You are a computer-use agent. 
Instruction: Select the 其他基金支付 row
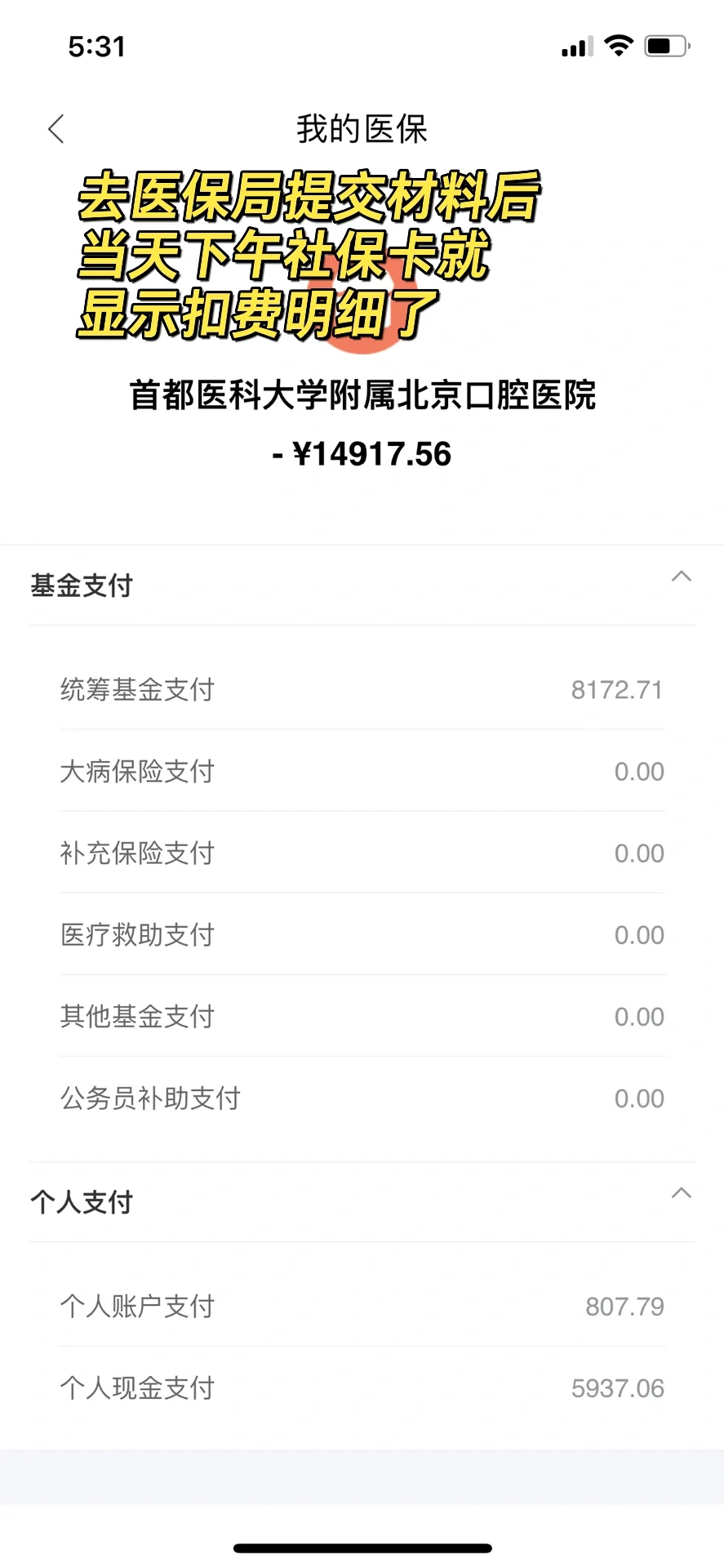(x=362, y=1016)
